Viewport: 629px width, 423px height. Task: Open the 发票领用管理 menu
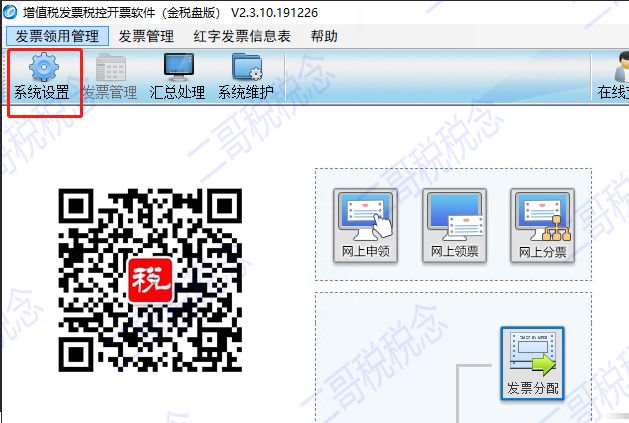[57, 37]
